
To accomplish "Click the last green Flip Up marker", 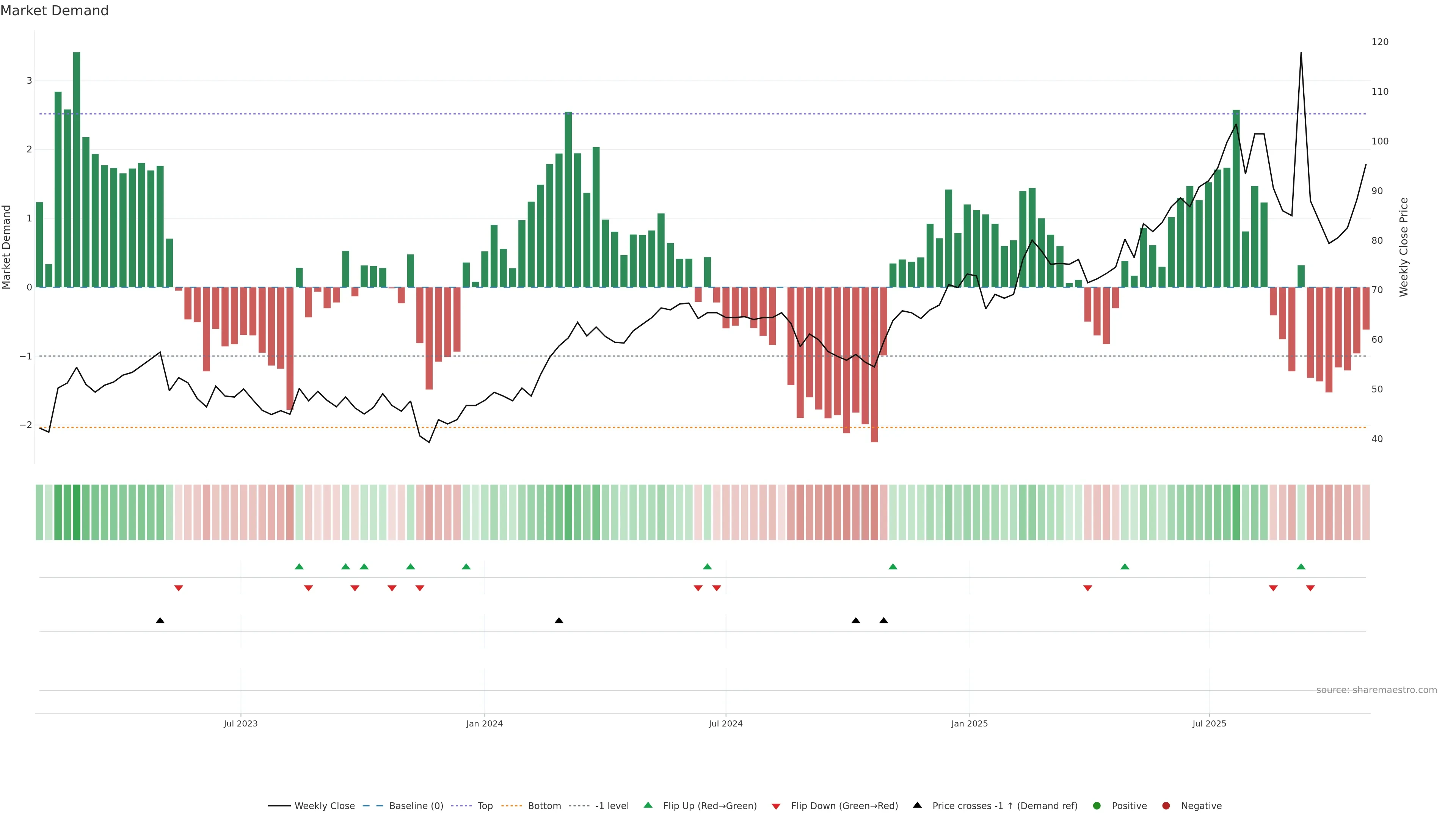I will click(x=1301, y=567).
